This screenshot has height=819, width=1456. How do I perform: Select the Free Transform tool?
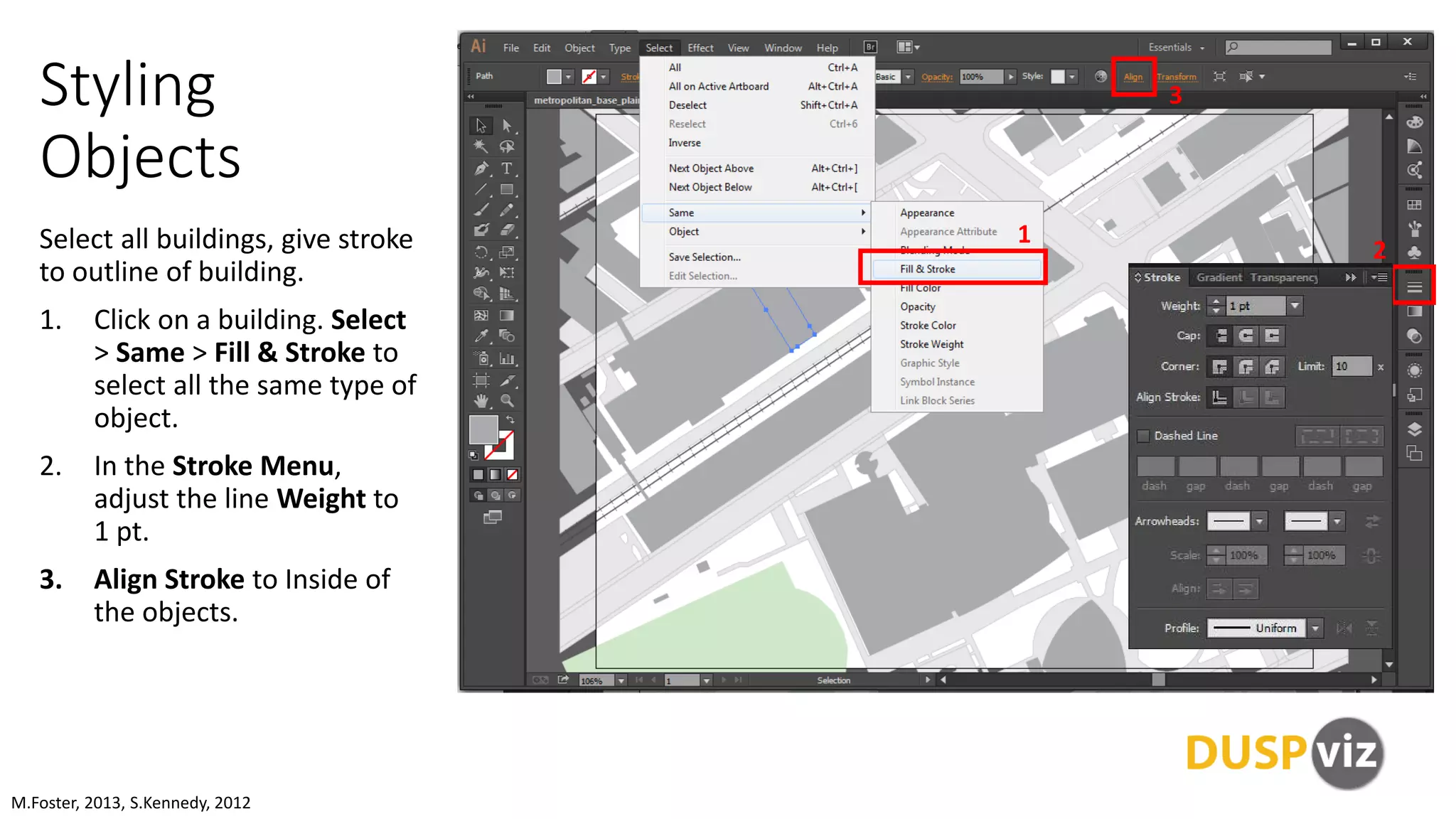[507, 273]
